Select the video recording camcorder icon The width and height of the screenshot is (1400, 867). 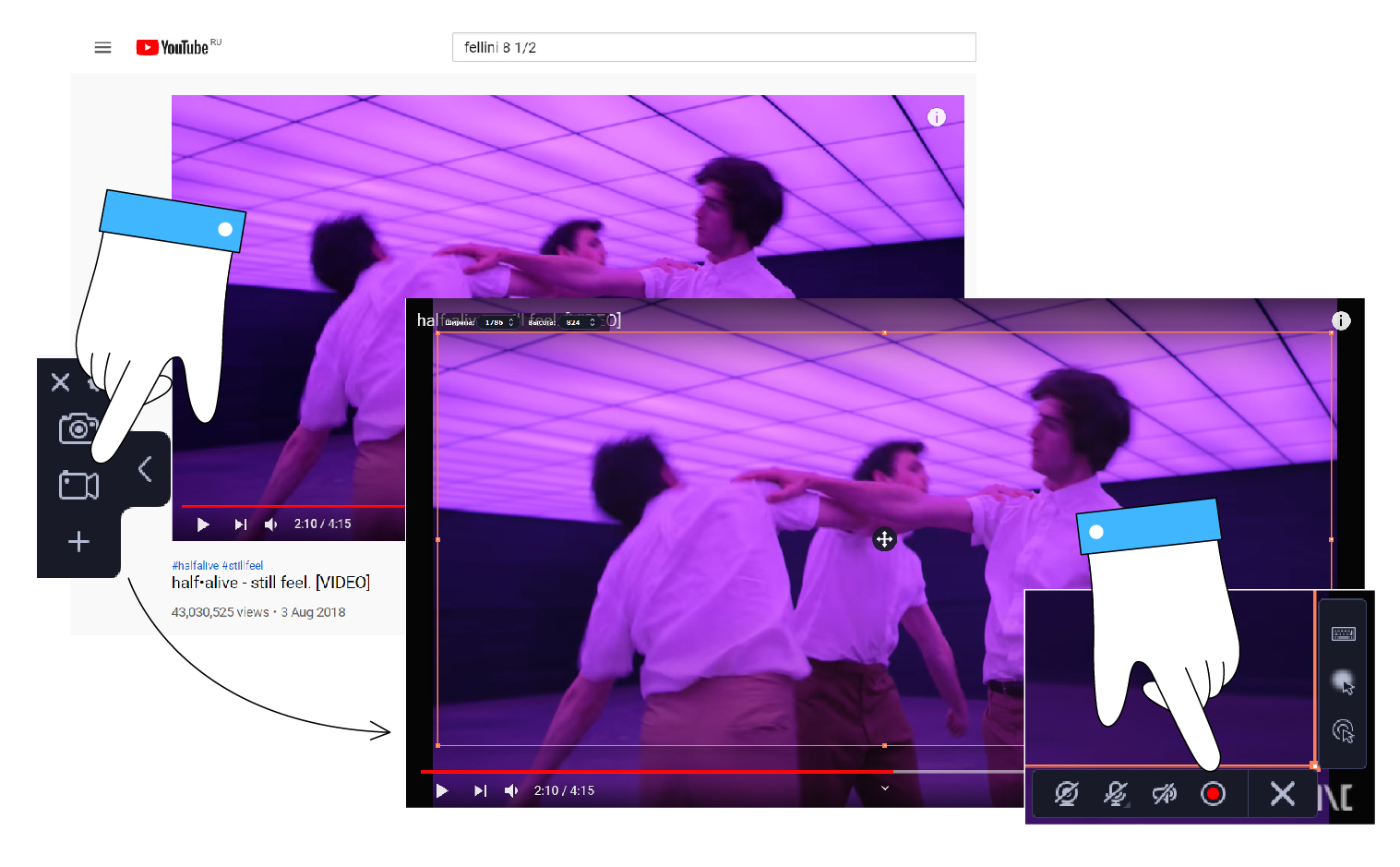pos(78,485)
